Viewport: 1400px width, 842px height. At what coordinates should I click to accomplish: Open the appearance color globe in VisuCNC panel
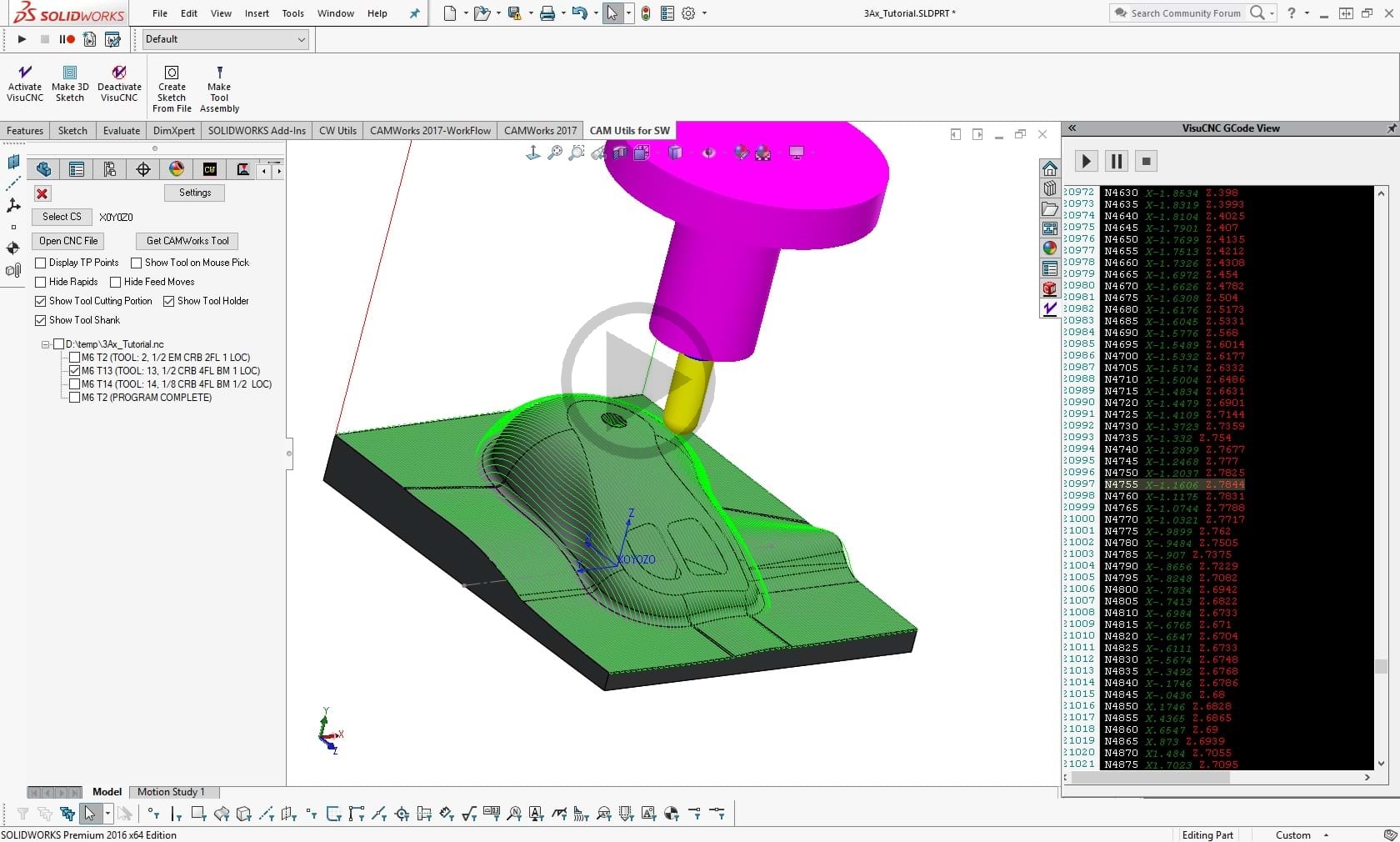point(1049,248)
